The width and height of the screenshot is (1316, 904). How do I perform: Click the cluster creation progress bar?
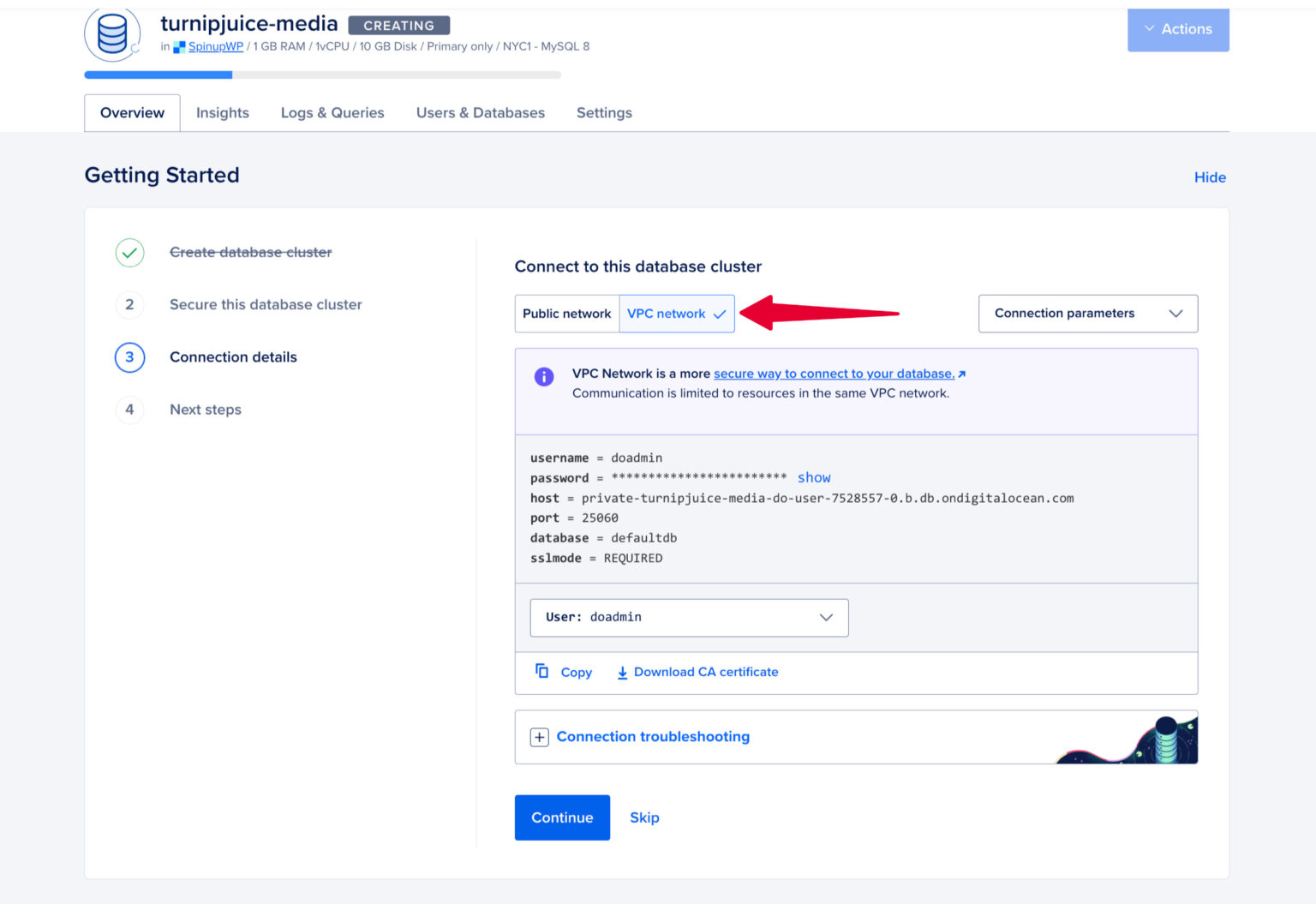pyautogui.click(x=321, y=75)
